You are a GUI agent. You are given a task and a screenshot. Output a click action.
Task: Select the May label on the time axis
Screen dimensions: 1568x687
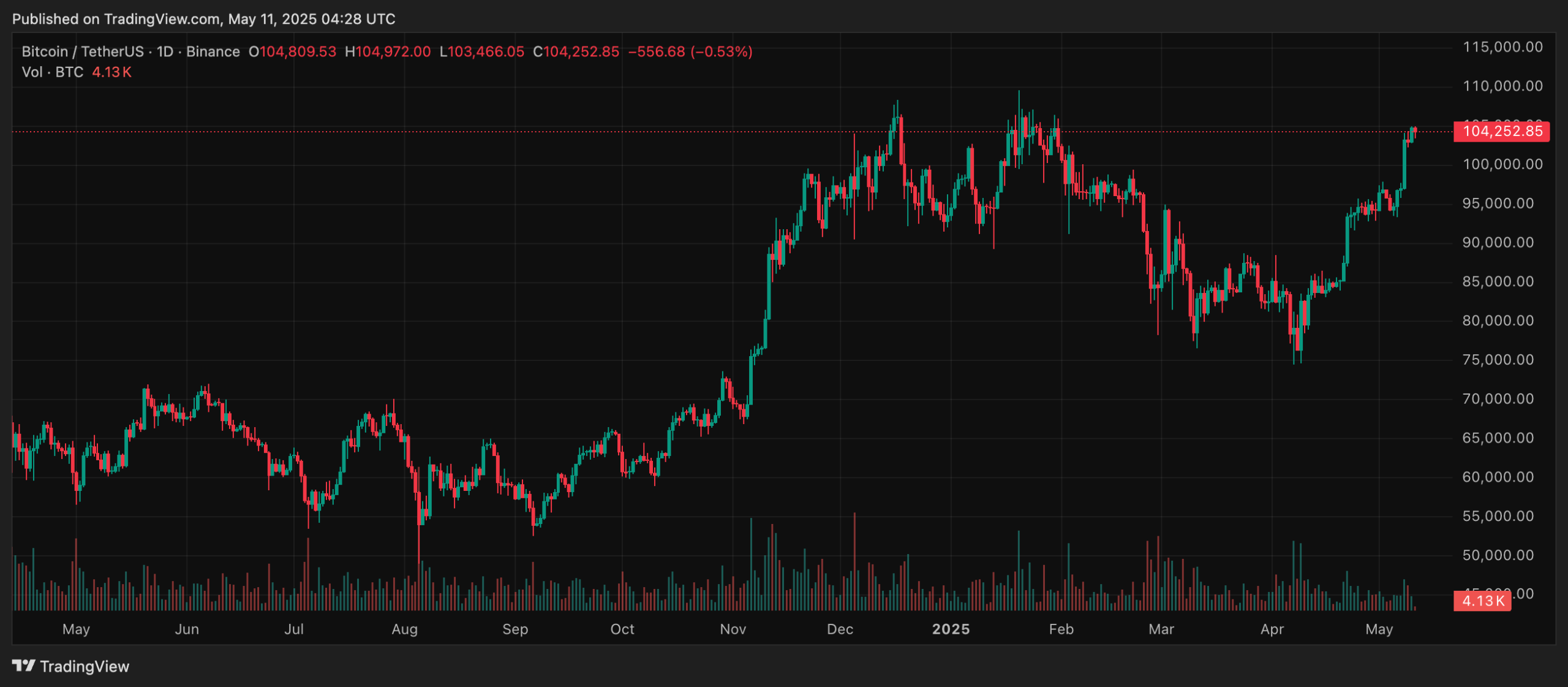coord(77,629)
